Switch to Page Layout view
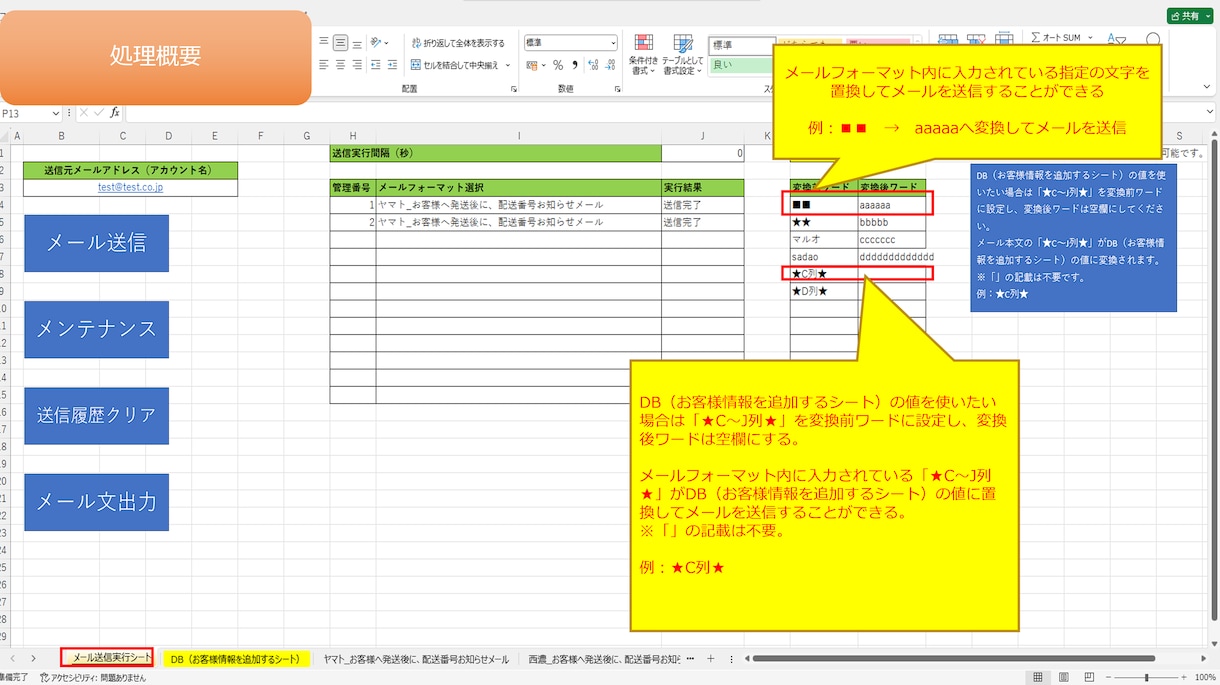 (x=1063, y=677)
